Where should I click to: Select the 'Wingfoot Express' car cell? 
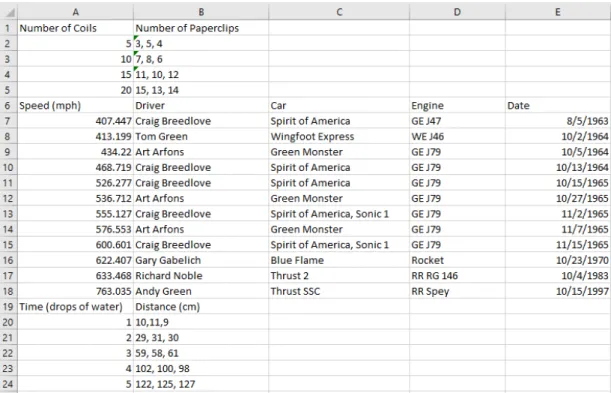(x=339, y=136)
